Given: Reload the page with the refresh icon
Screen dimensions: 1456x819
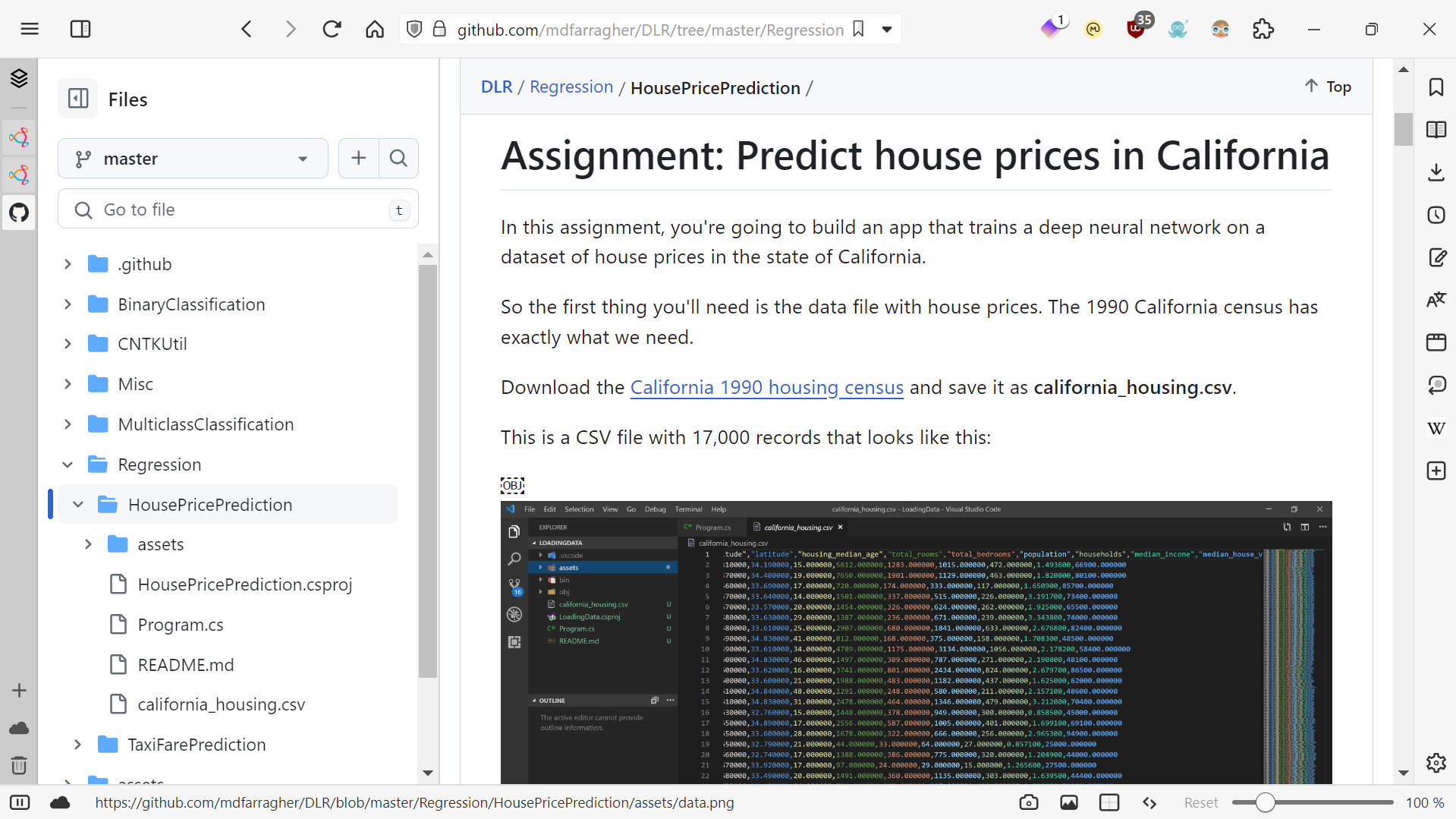Looking at the screenshot, I should coord(332,30).
